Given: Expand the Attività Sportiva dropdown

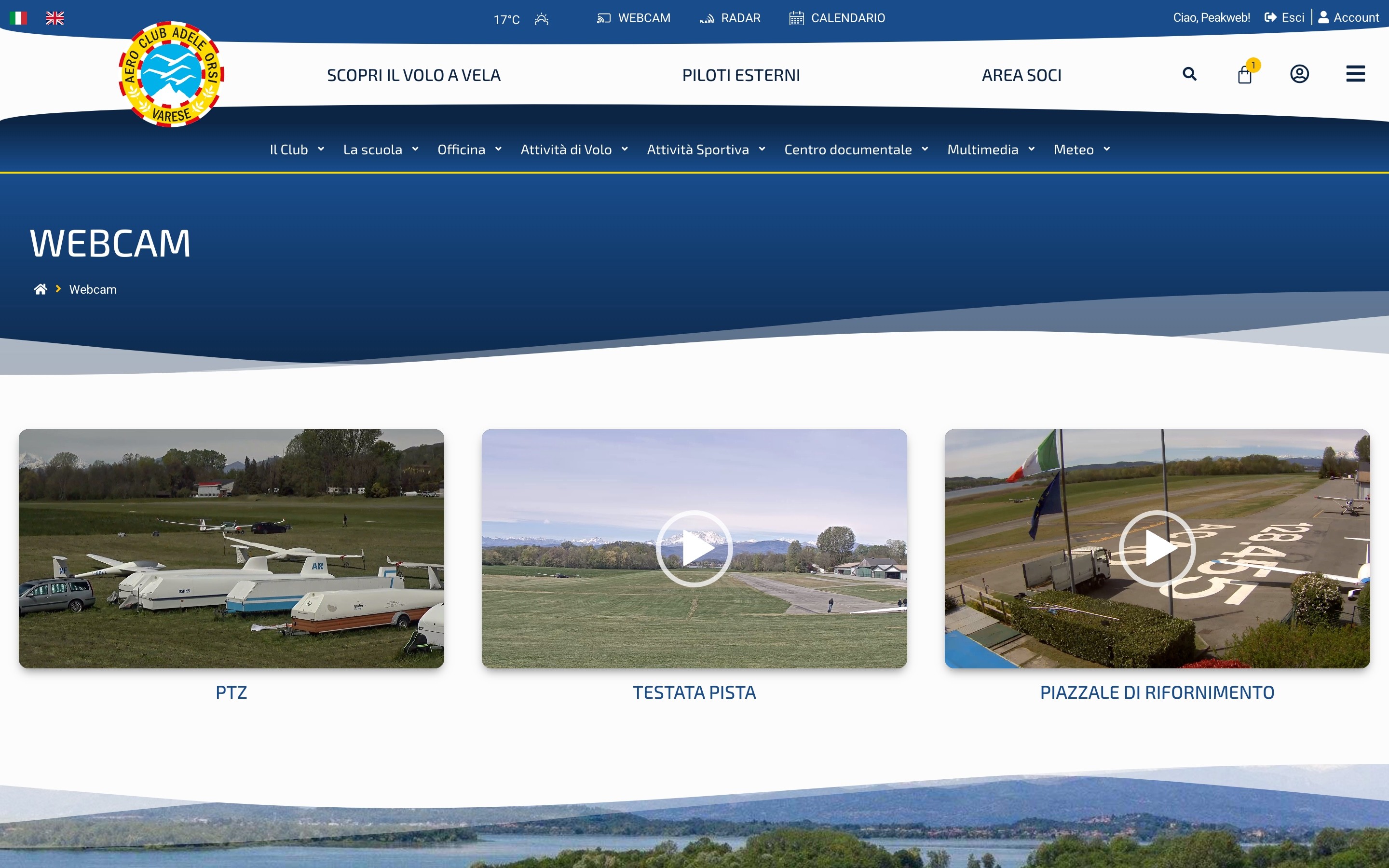Looking at the screenshot, I should coord(706,150).
